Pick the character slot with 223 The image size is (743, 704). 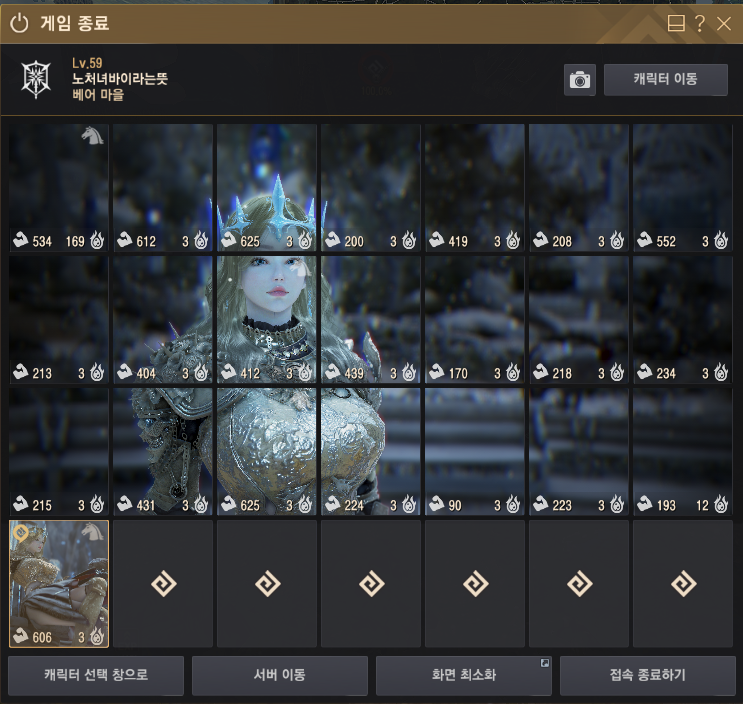579,451
